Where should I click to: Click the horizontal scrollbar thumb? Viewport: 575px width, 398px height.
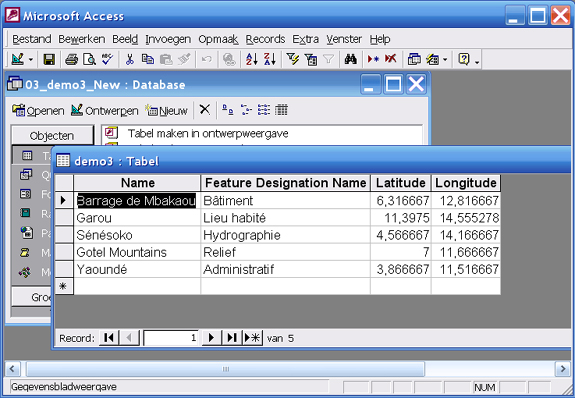pyautogui.click(x=226, y=369)
